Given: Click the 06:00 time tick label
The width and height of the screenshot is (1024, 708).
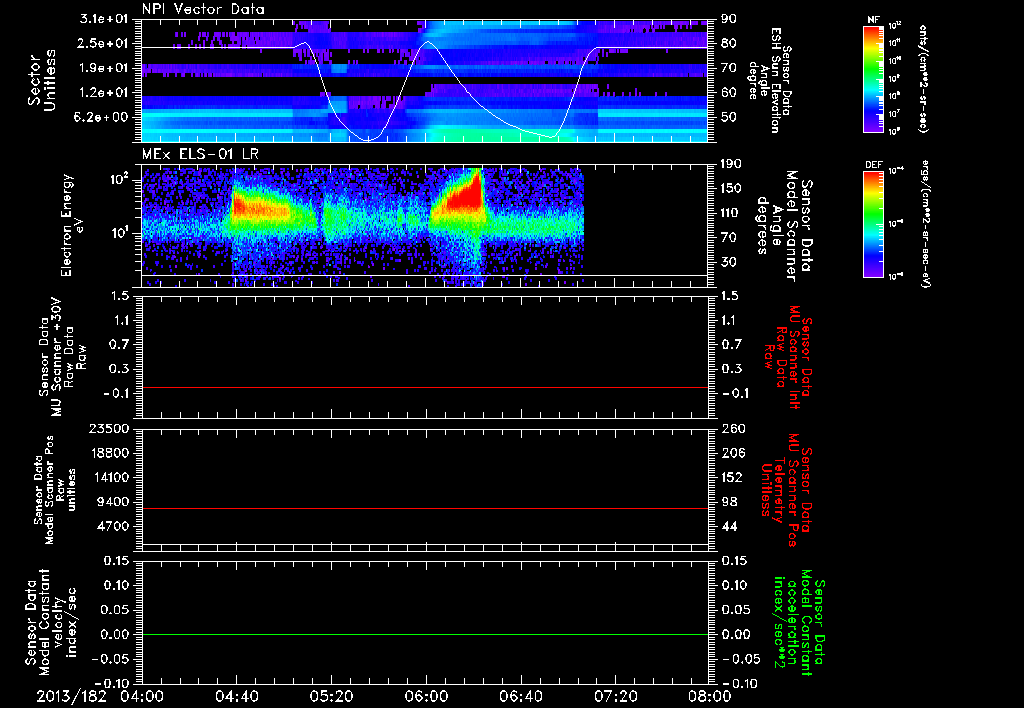Looking at the screenshot, I should [426, 696].
